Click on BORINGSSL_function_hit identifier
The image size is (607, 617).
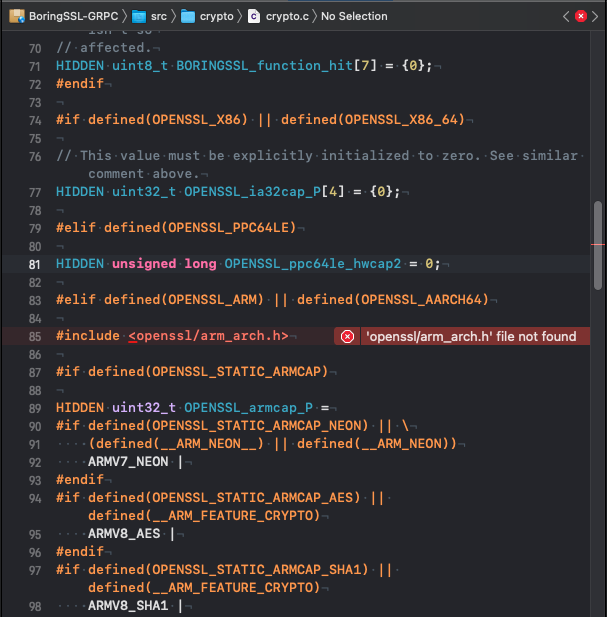[264, 66]
